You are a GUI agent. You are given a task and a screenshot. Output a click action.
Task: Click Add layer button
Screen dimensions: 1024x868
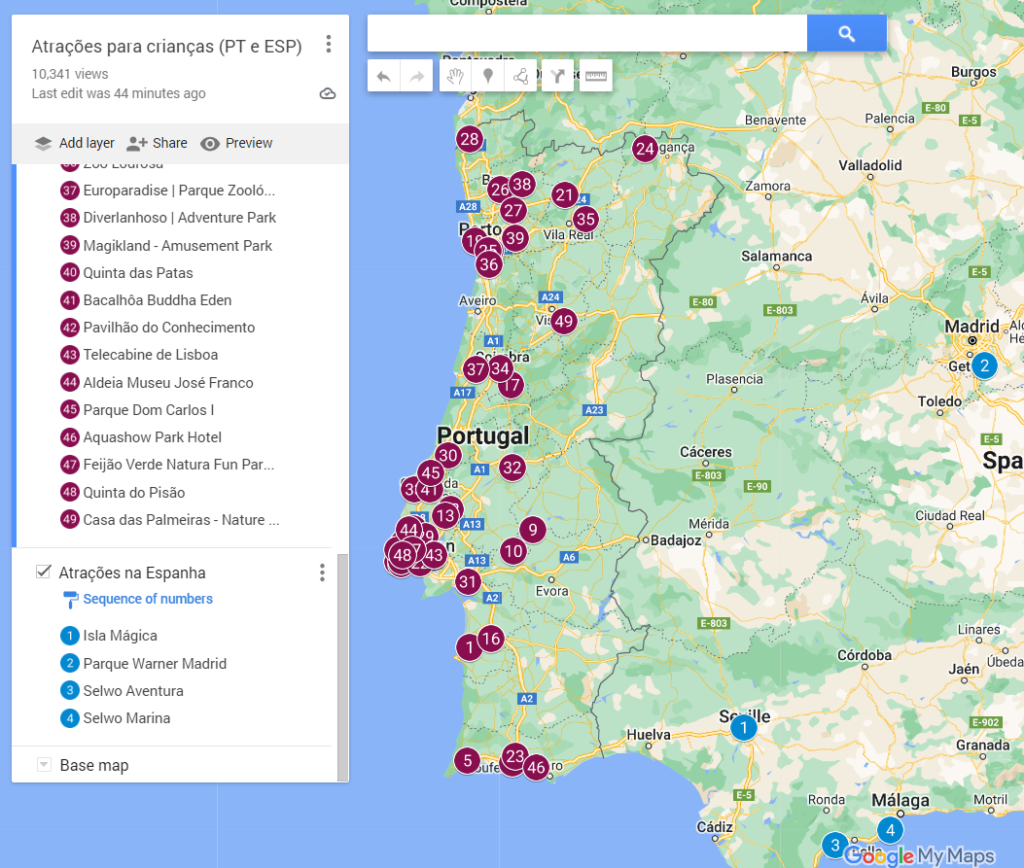74,143
